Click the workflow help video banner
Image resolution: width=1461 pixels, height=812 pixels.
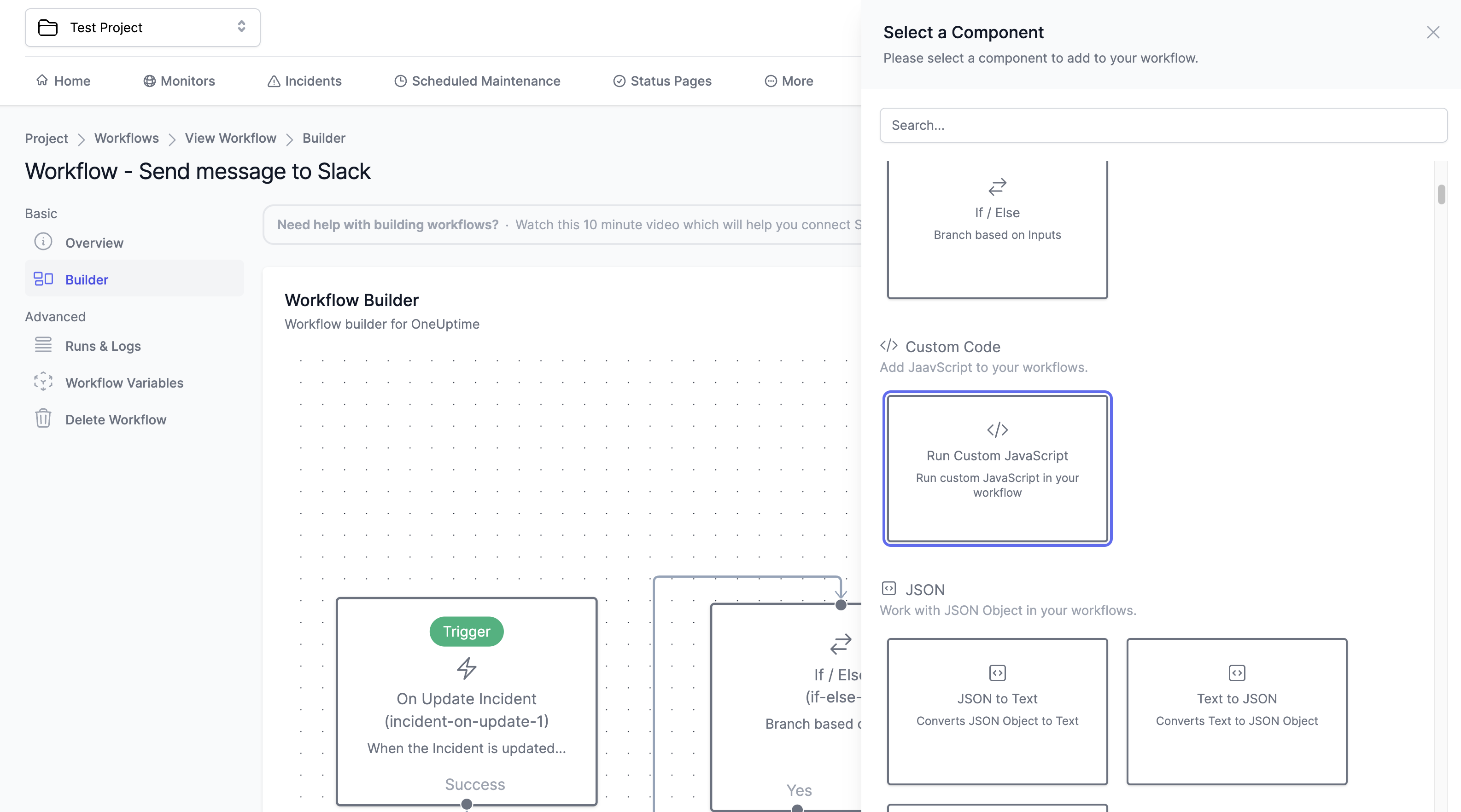[x=563, y=224]
